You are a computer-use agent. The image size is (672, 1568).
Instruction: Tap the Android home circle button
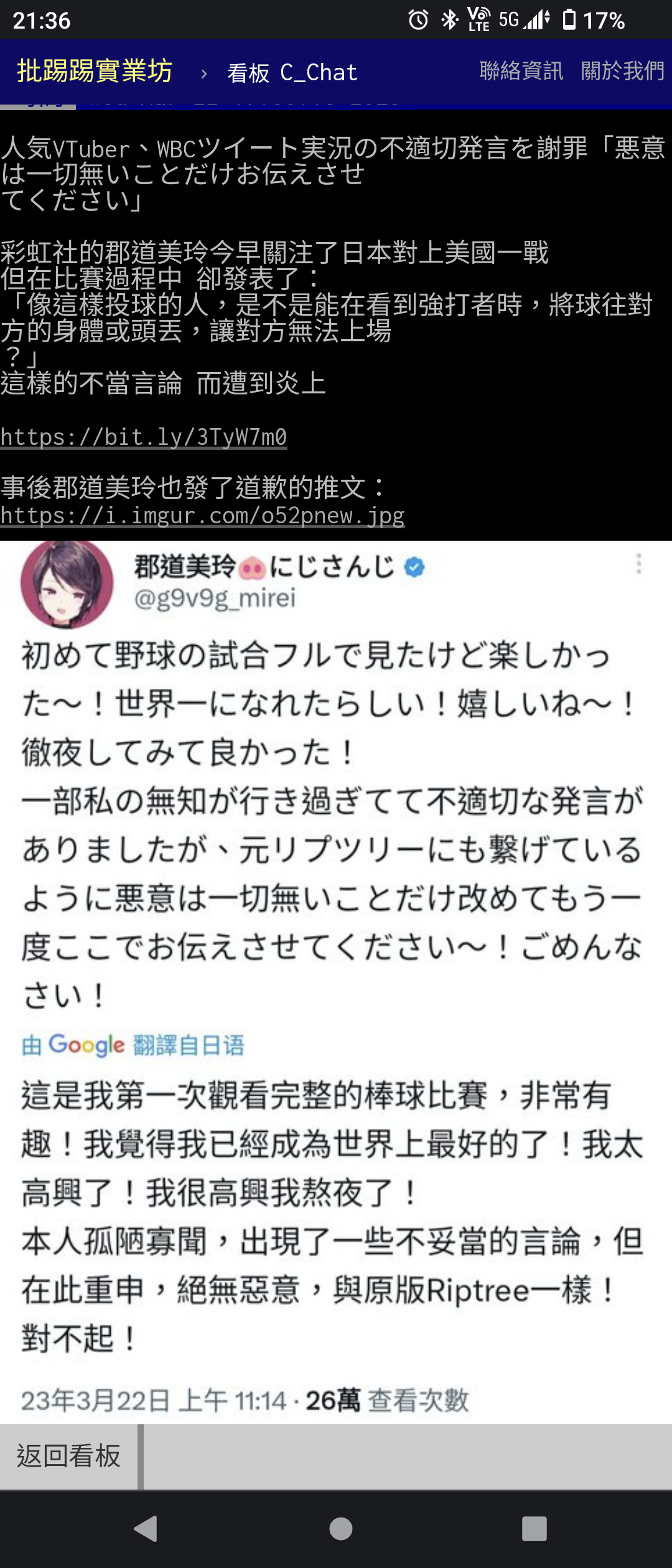[x=340, y=1528]
